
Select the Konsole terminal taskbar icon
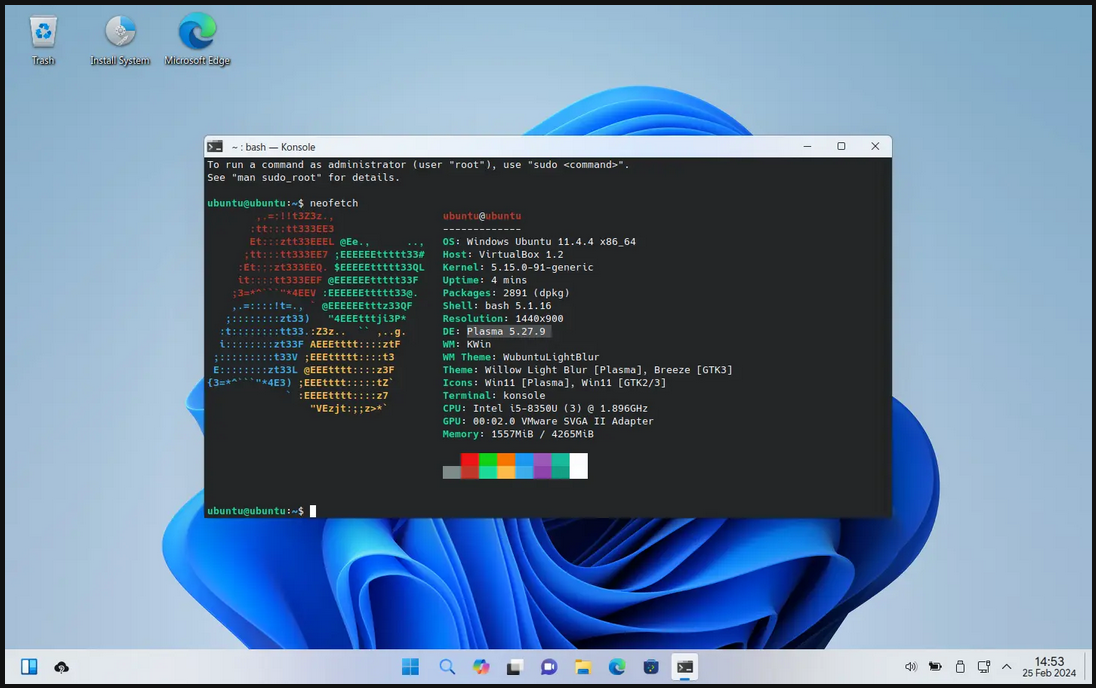[685, 667]
